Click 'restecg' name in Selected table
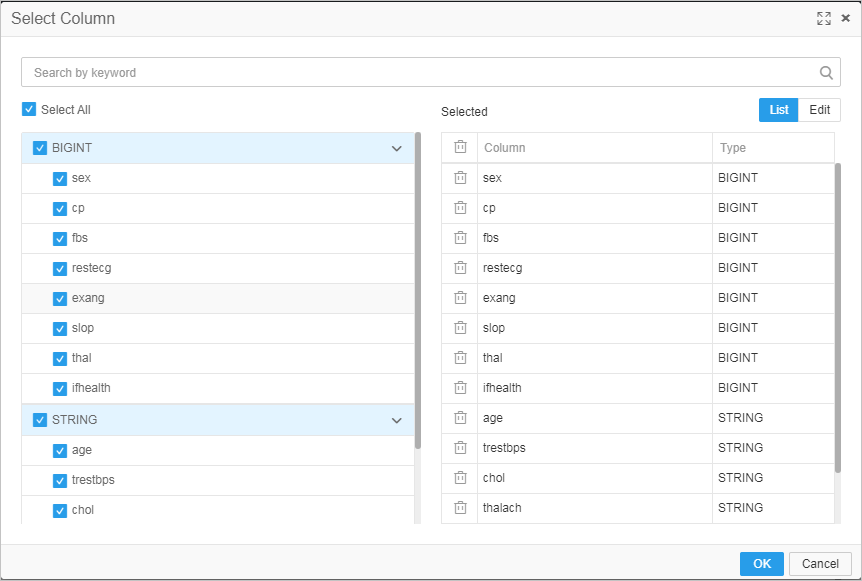 502,268
